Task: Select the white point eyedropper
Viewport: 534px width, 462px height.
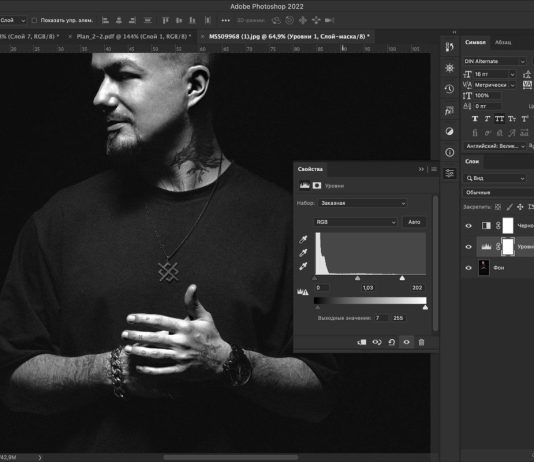Action: 303,266
